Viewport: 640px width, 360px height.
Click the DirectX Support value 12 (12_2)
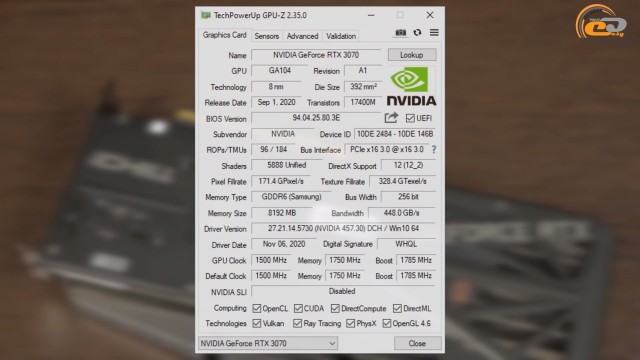[409, 165]
